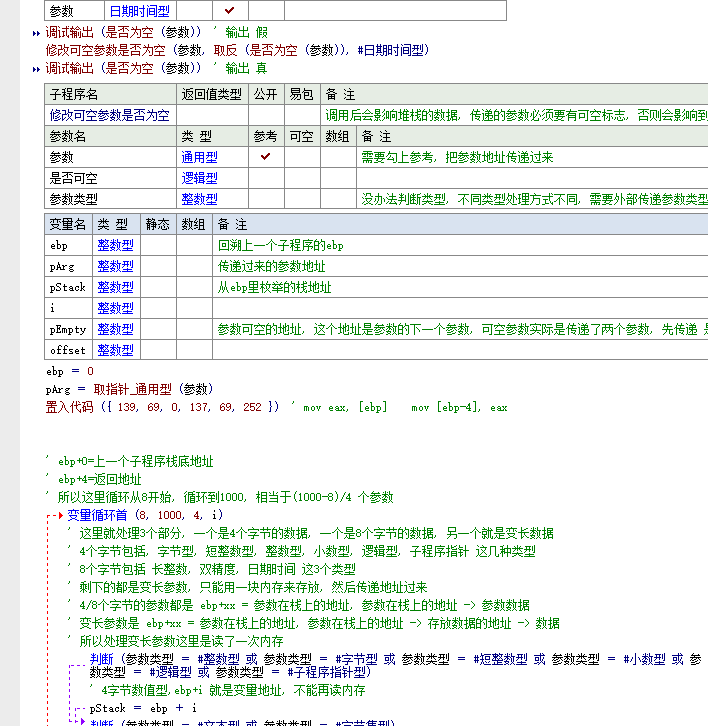The height and width of the screenshot is (726, 708).
Task: Click 整数型 type of variable ebp
Action: click(x=115, y=245)
